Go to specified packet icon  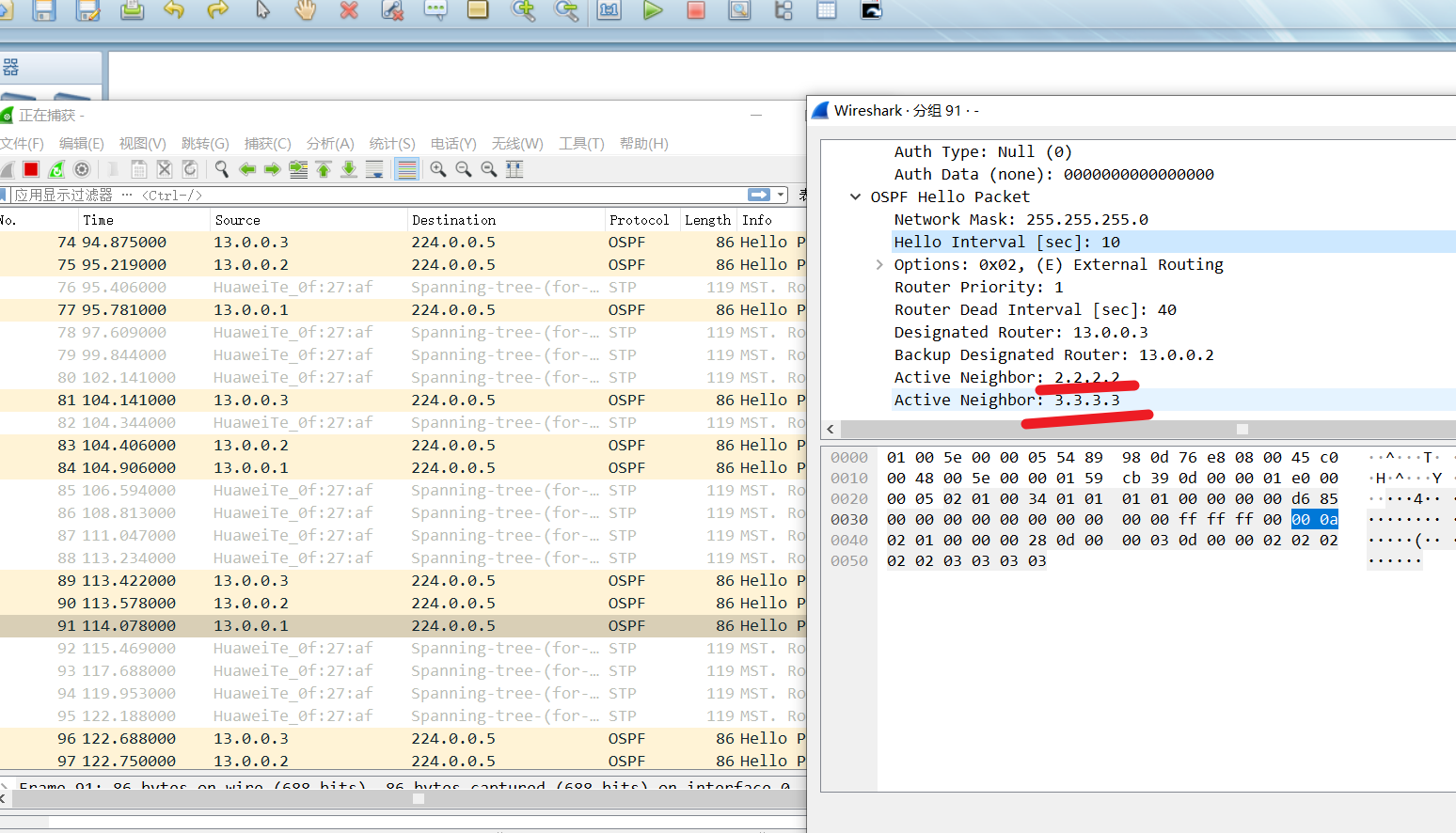tap(298, 169)
